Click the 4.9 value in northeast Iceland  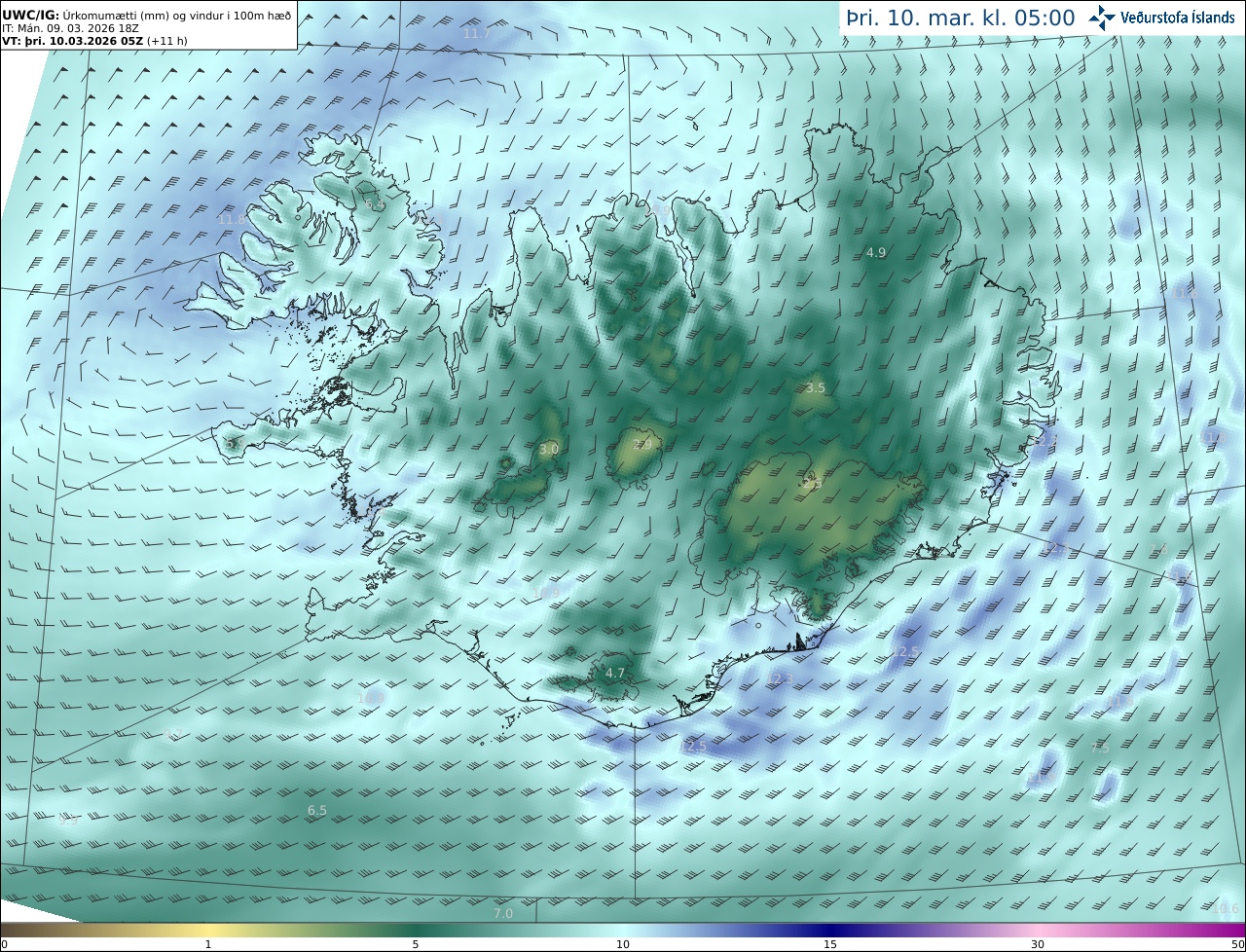[x=876, y=253]
